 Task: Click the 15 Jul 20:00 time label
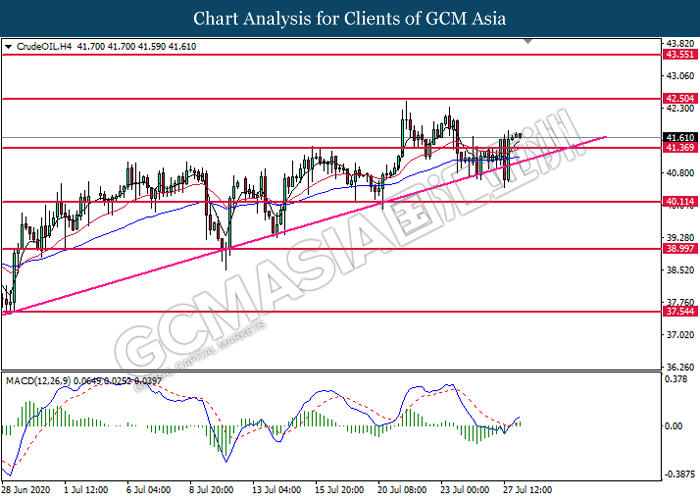(339, 490)
